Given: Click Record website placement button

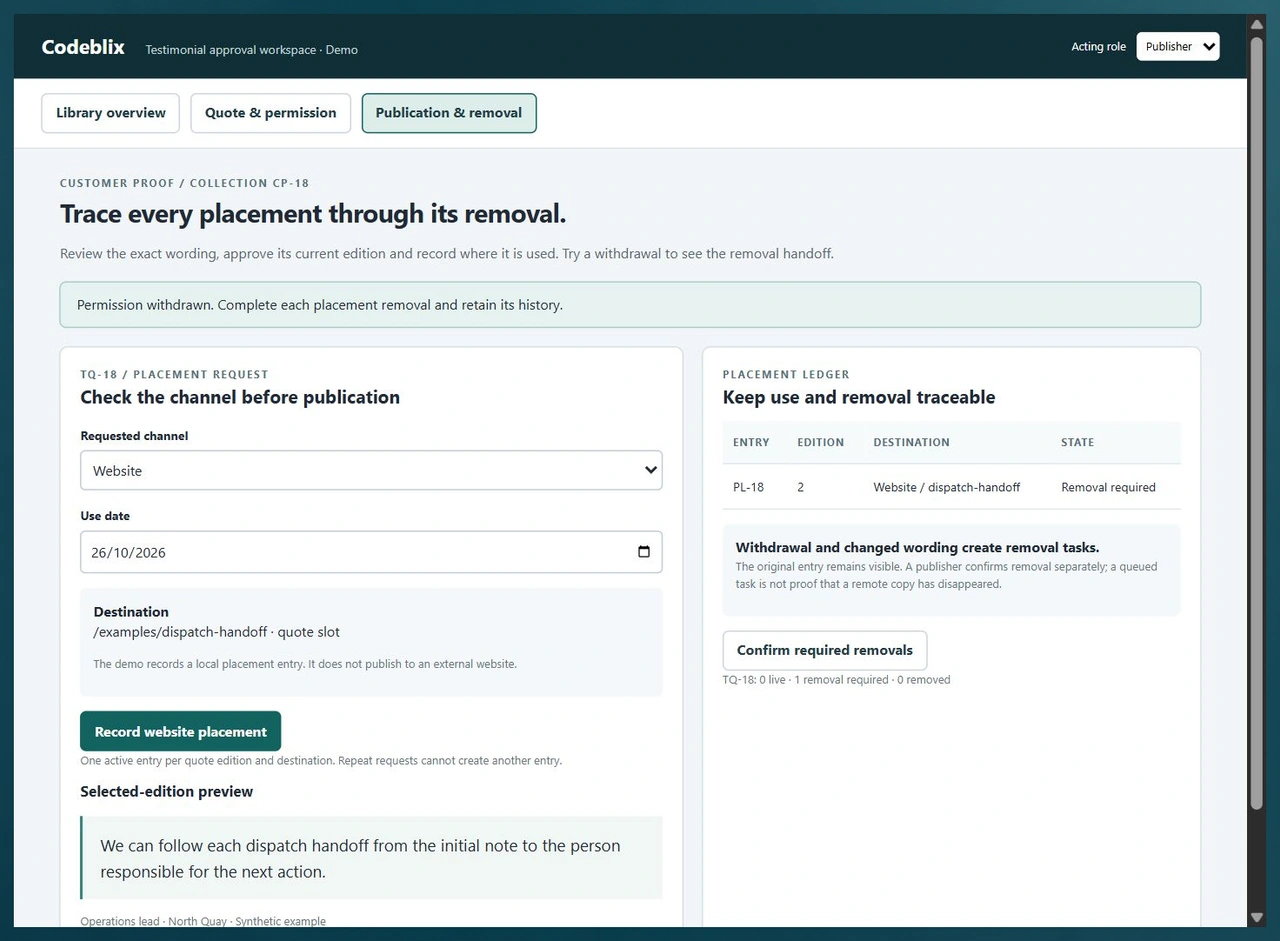Looking at the screenshot, I should 180,731.
